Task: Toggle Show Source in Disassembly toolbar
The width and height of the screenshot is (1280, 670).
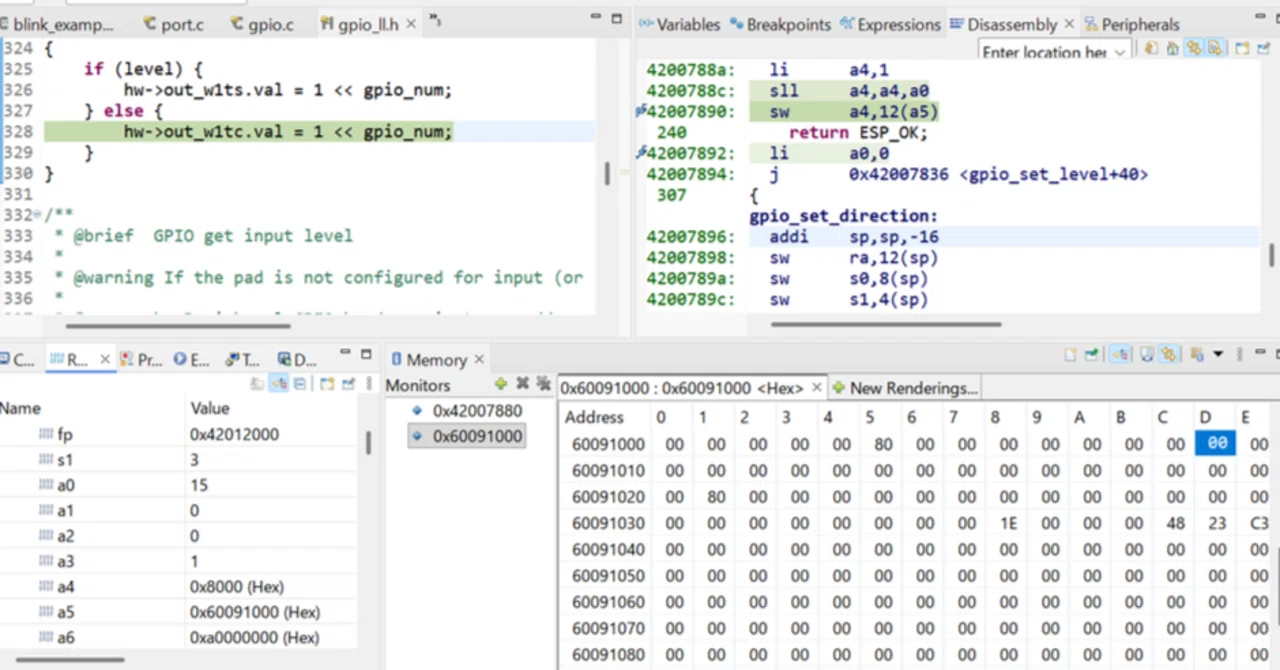Action: 1214,48
